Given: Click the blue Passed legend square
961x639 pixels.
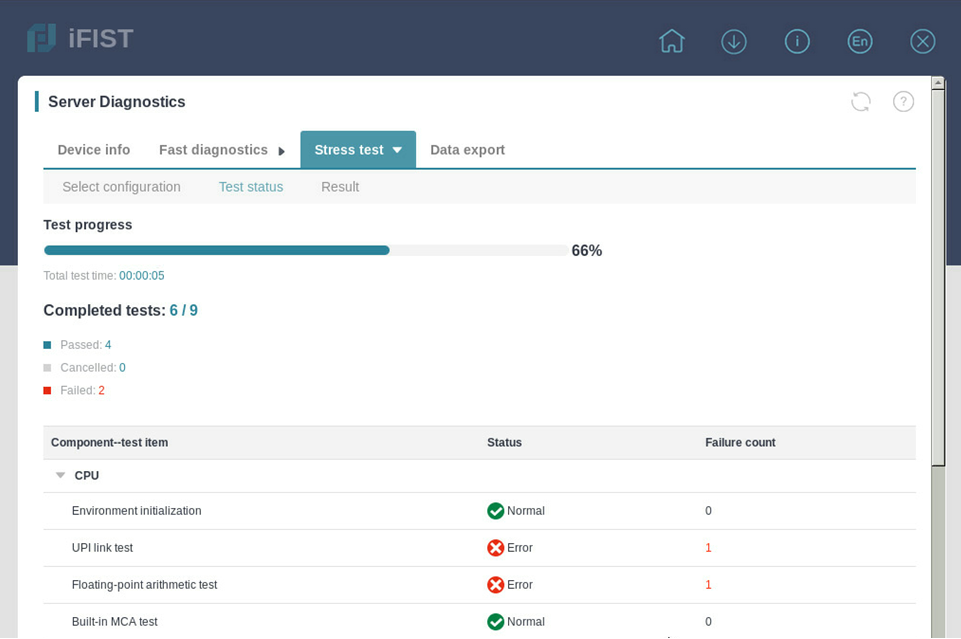Looking at the screenshot, I should (47, 345).
